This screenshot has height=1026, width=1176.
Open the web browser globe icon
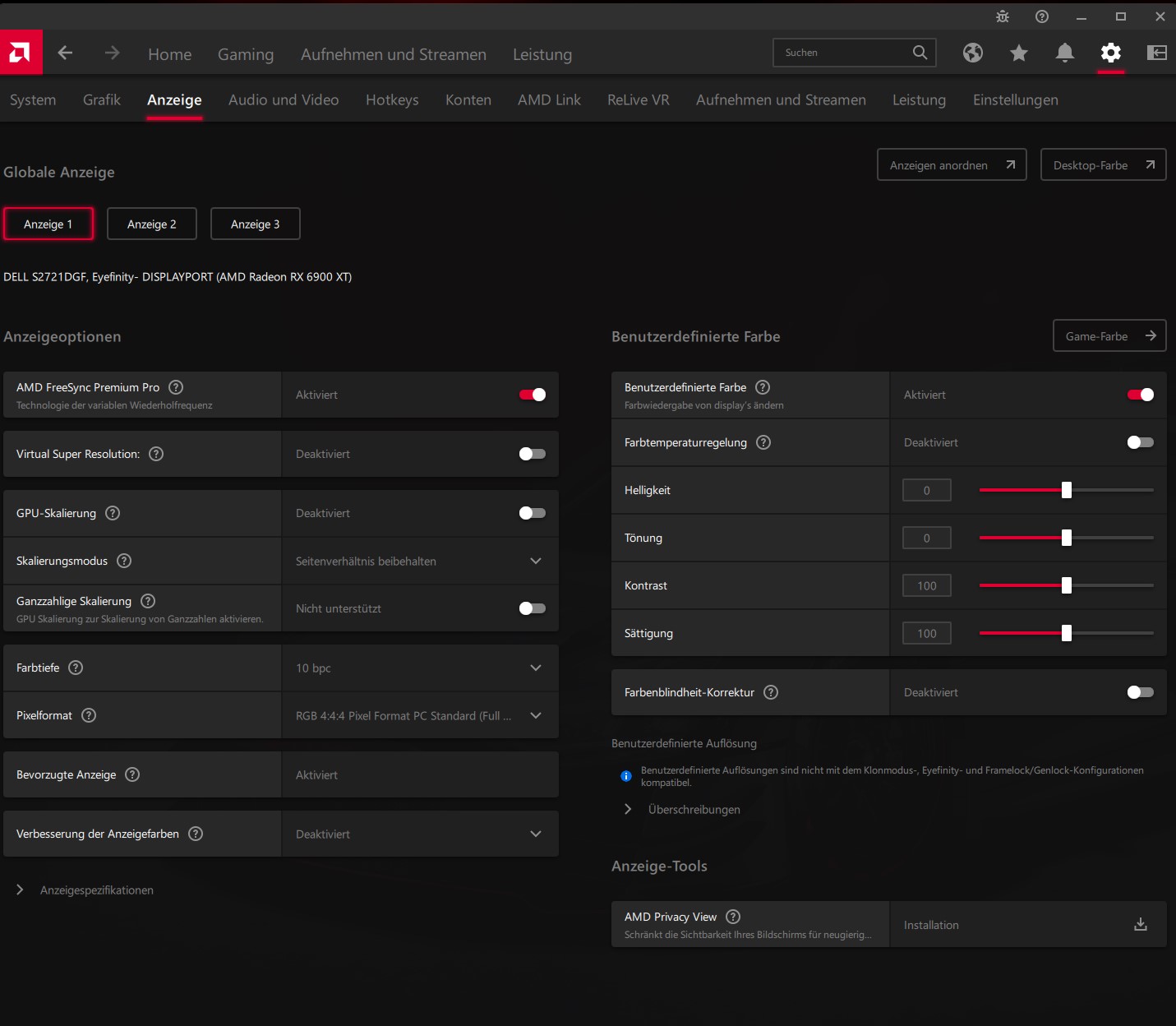coord(973,53)
